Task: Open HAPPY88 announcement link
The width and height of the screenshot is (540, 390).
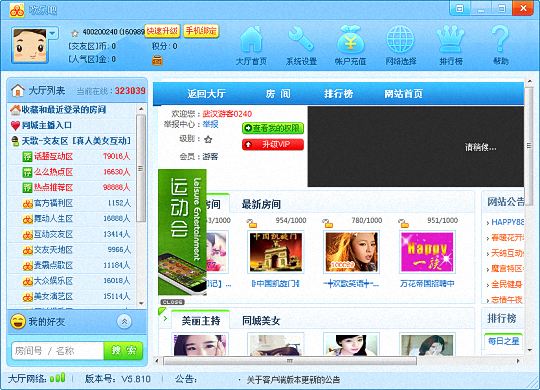Action: pos(507,222)
